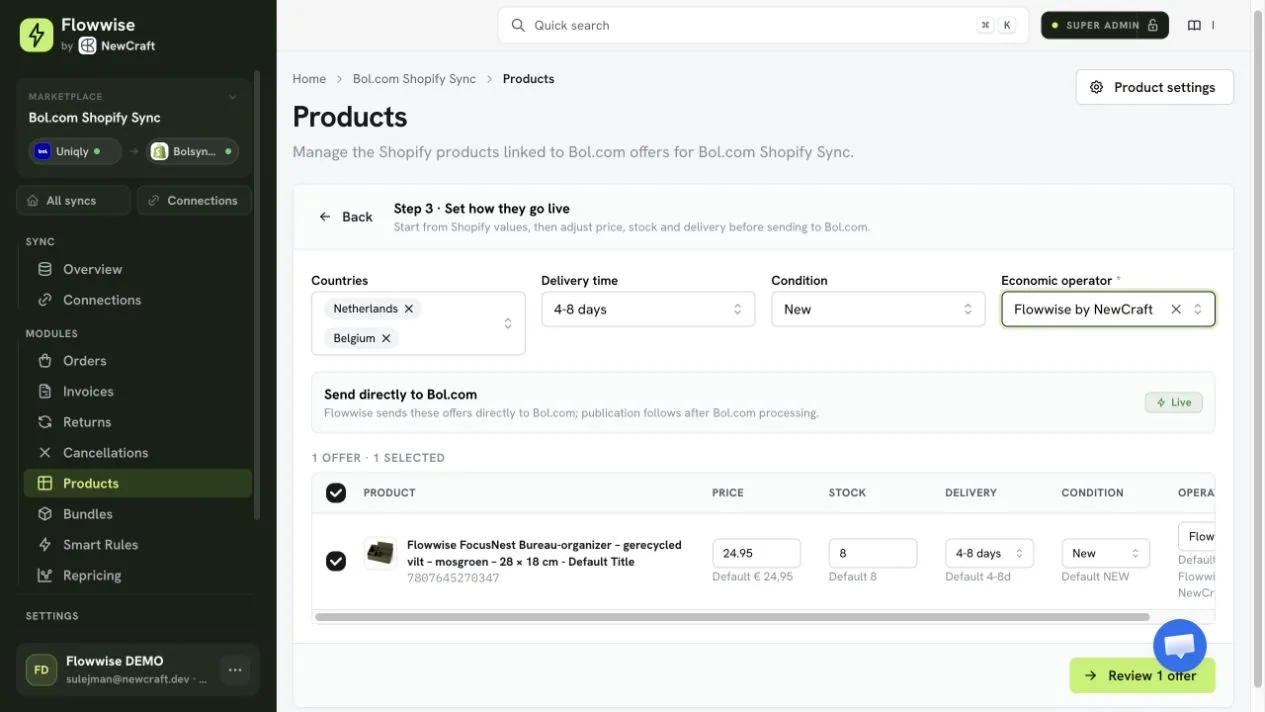Click the Price column header
Viewport: 1265px width, 712px height.
(728, 493)
